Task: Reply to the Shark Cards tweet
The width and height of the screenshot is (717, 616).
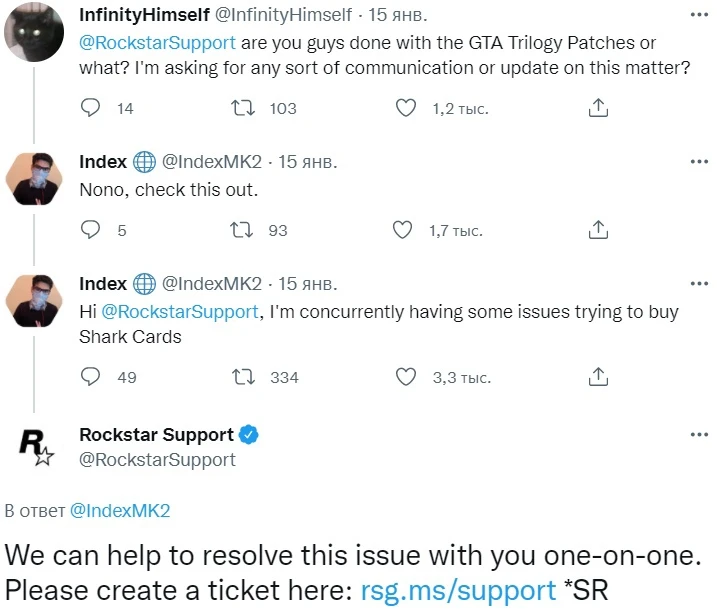Action: pos(90,377)
